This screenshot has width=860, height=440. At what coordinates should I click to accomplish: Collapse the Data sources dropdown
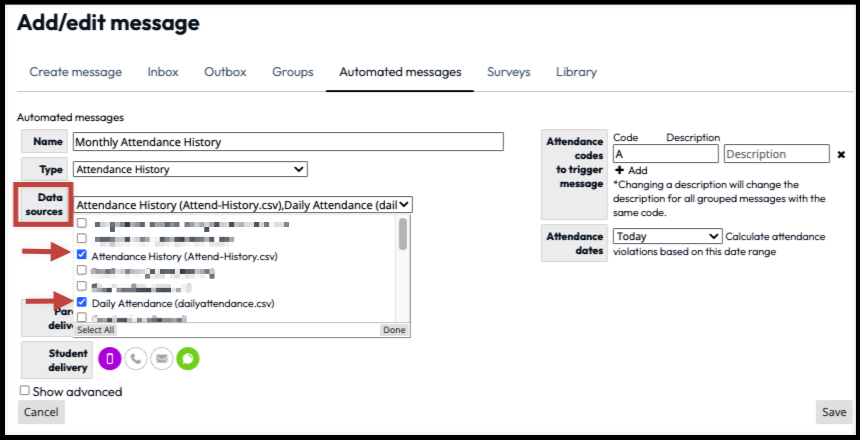pyautogui.click(x=243, y=205)
